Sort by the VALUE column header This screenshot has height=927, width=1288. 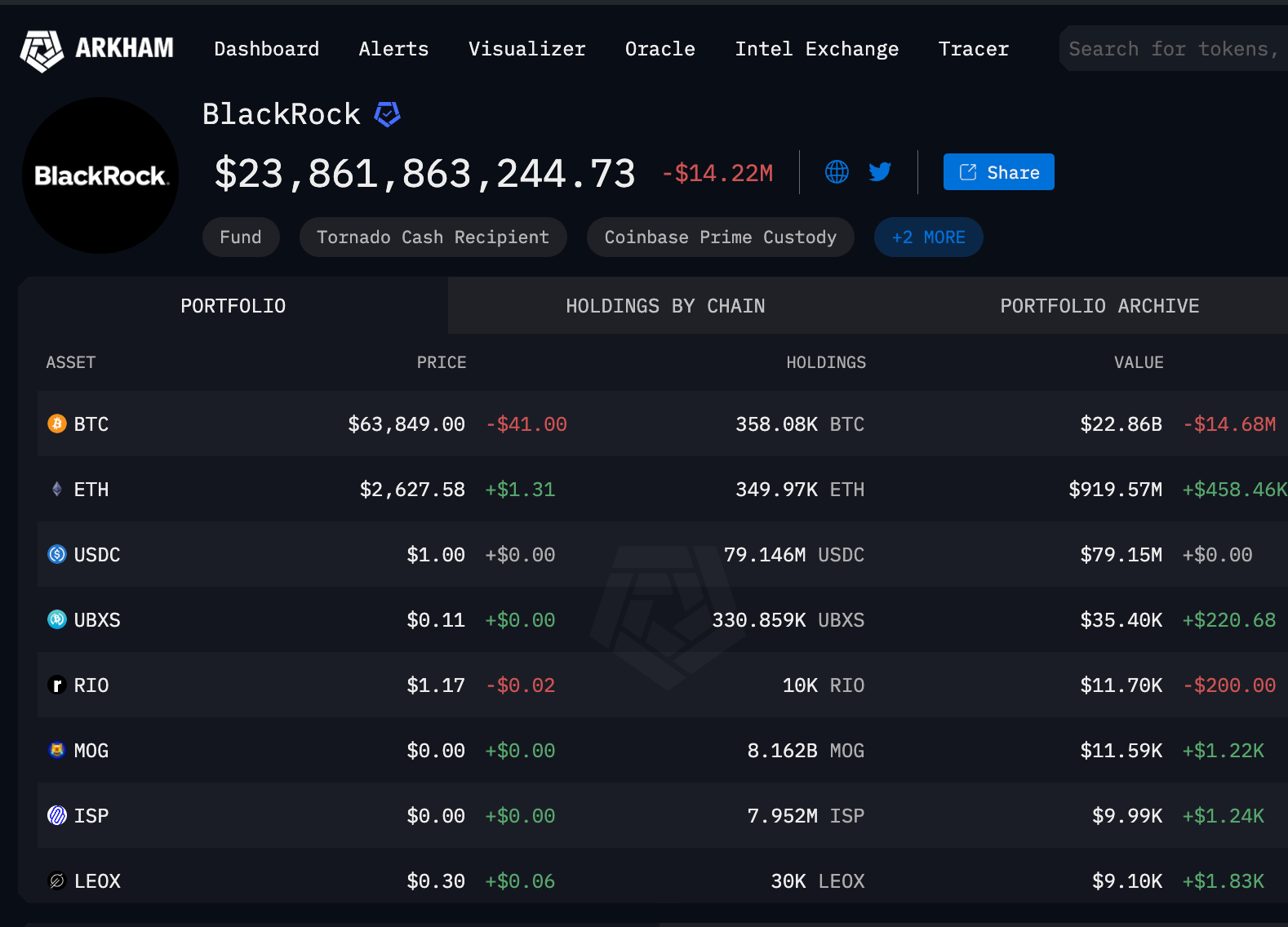point(1139,362)
